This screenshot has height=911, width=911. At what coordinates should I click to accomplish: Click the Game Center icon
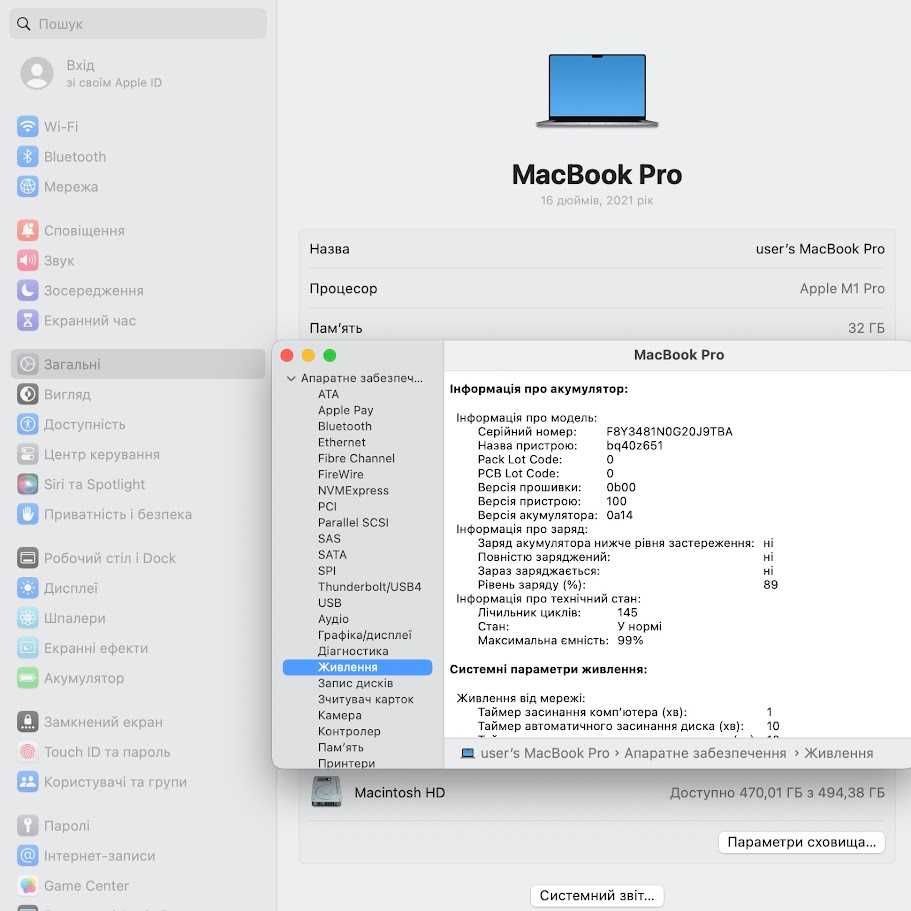[x=27, y=885]
